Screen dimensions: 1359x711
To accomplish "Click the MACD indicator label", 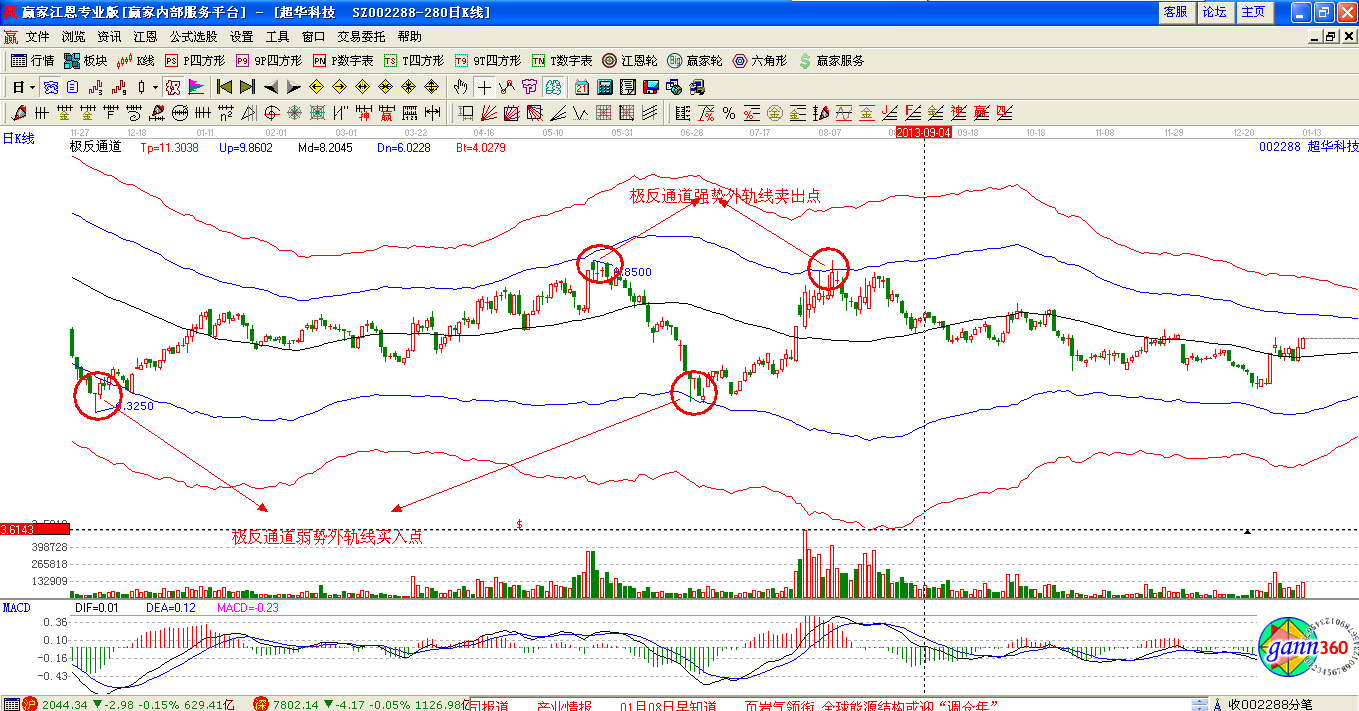I will coord(18,607).
